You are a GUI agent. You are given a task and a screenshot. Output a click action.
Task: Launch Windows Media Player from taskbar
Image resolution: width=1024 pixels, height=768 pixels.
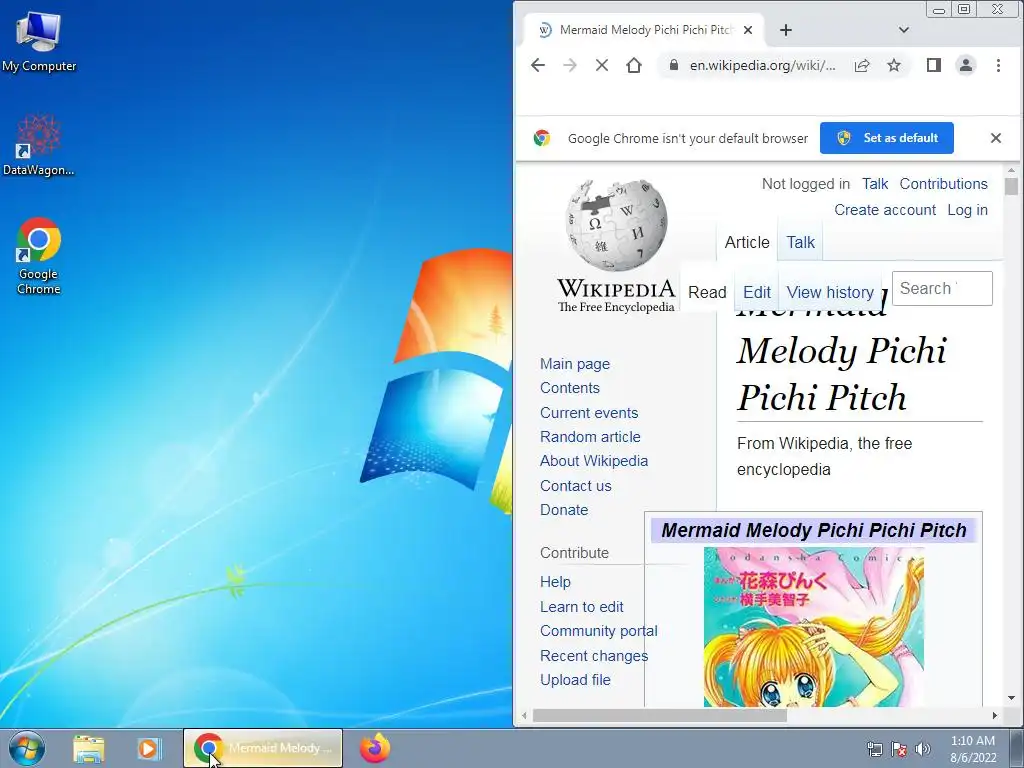[x=148, y=748]
